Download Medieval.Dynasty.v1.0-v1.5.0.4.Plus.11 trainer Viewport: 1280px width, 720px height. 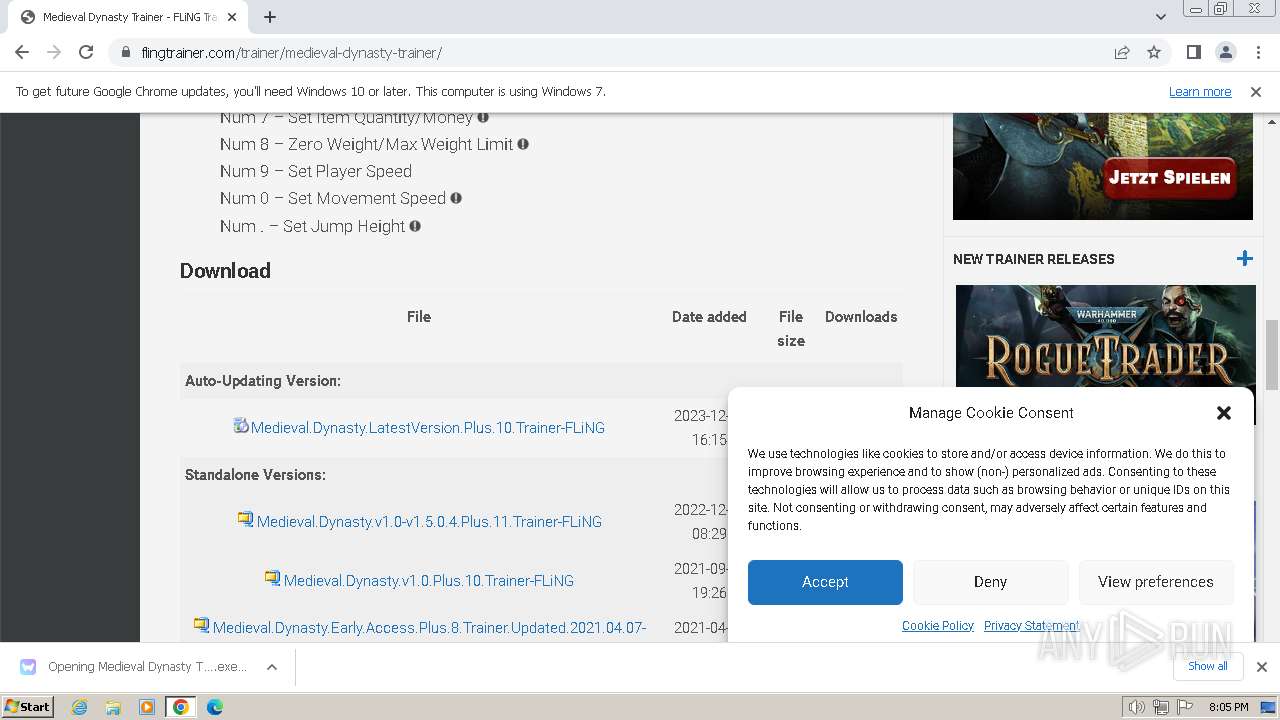pos(429,522)
